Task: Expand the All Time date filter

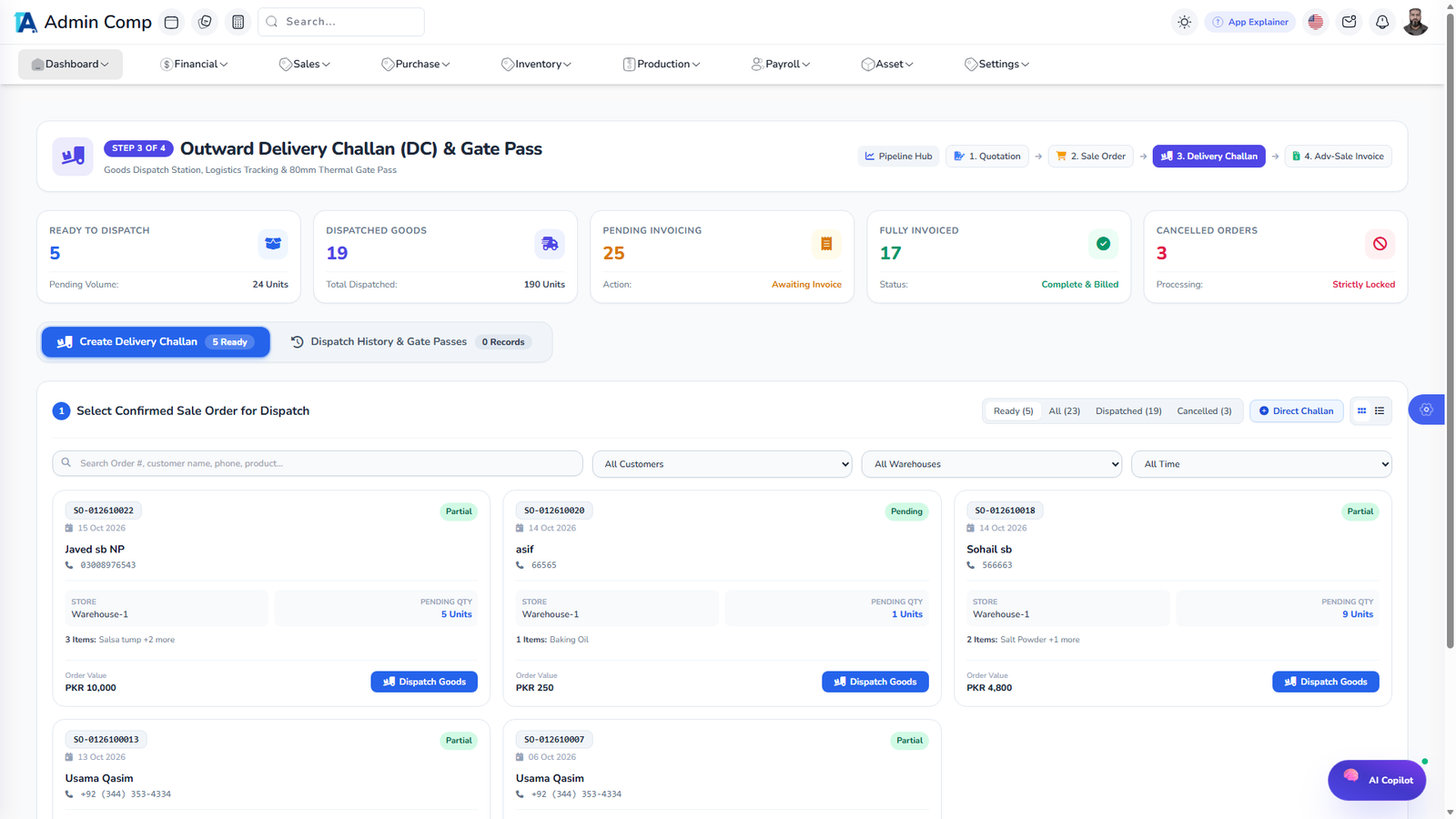Action: pyautogui.click(x=1261, y=464)
